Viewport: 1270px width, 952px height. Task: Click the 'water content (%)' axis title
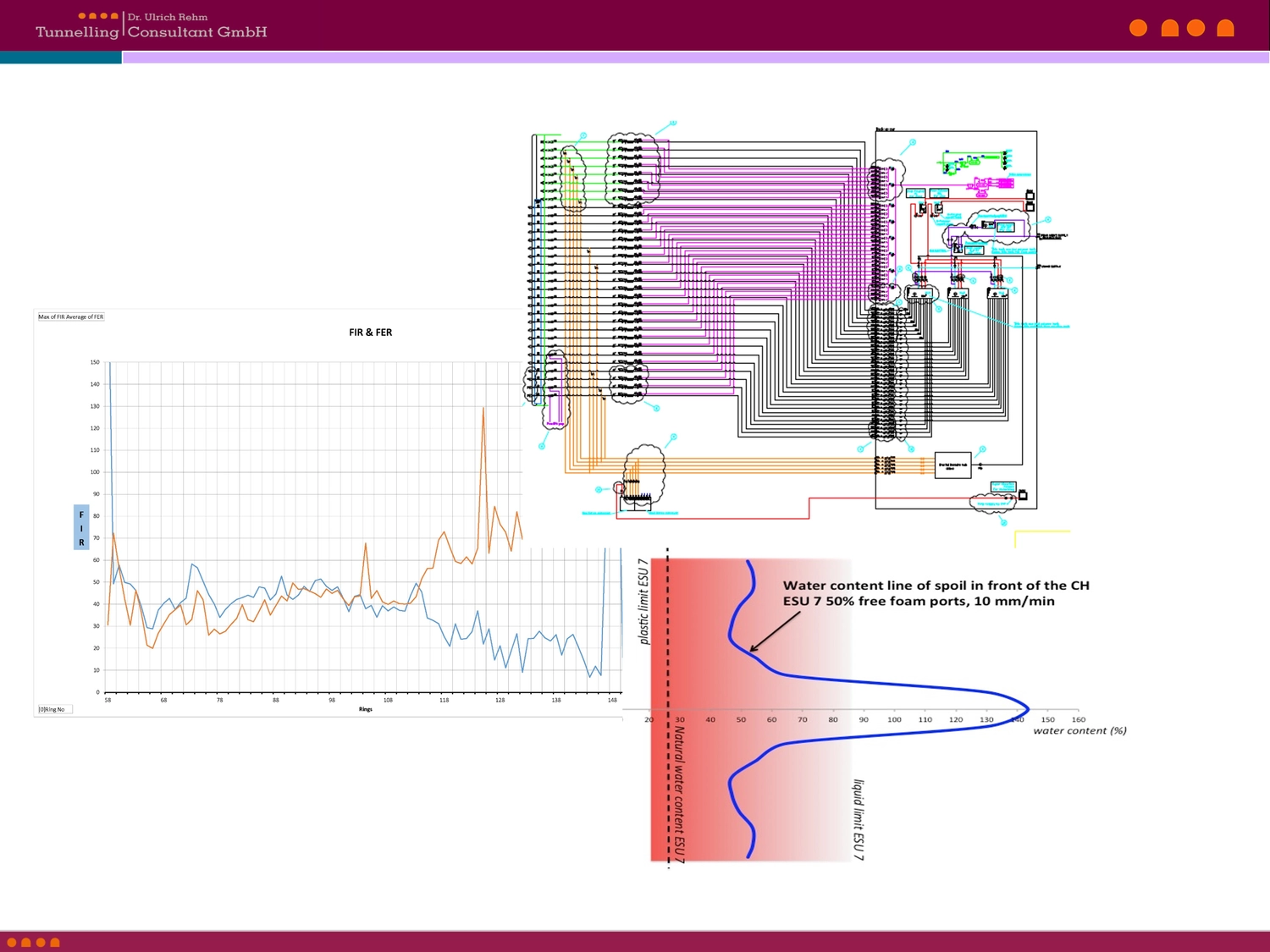tap(1079, 731)
